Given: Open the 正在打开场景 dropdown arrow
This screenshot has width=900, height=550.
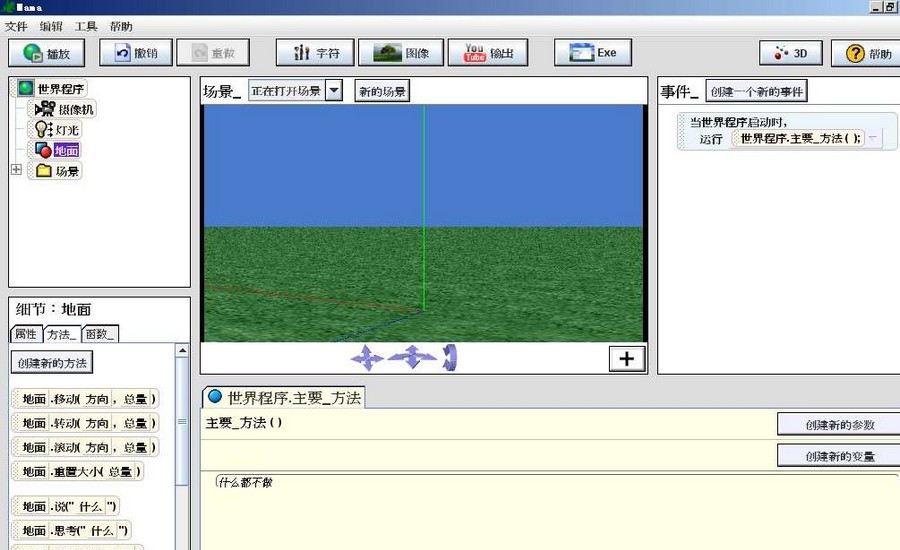Looking at the screenshot, I should point(333,91).
